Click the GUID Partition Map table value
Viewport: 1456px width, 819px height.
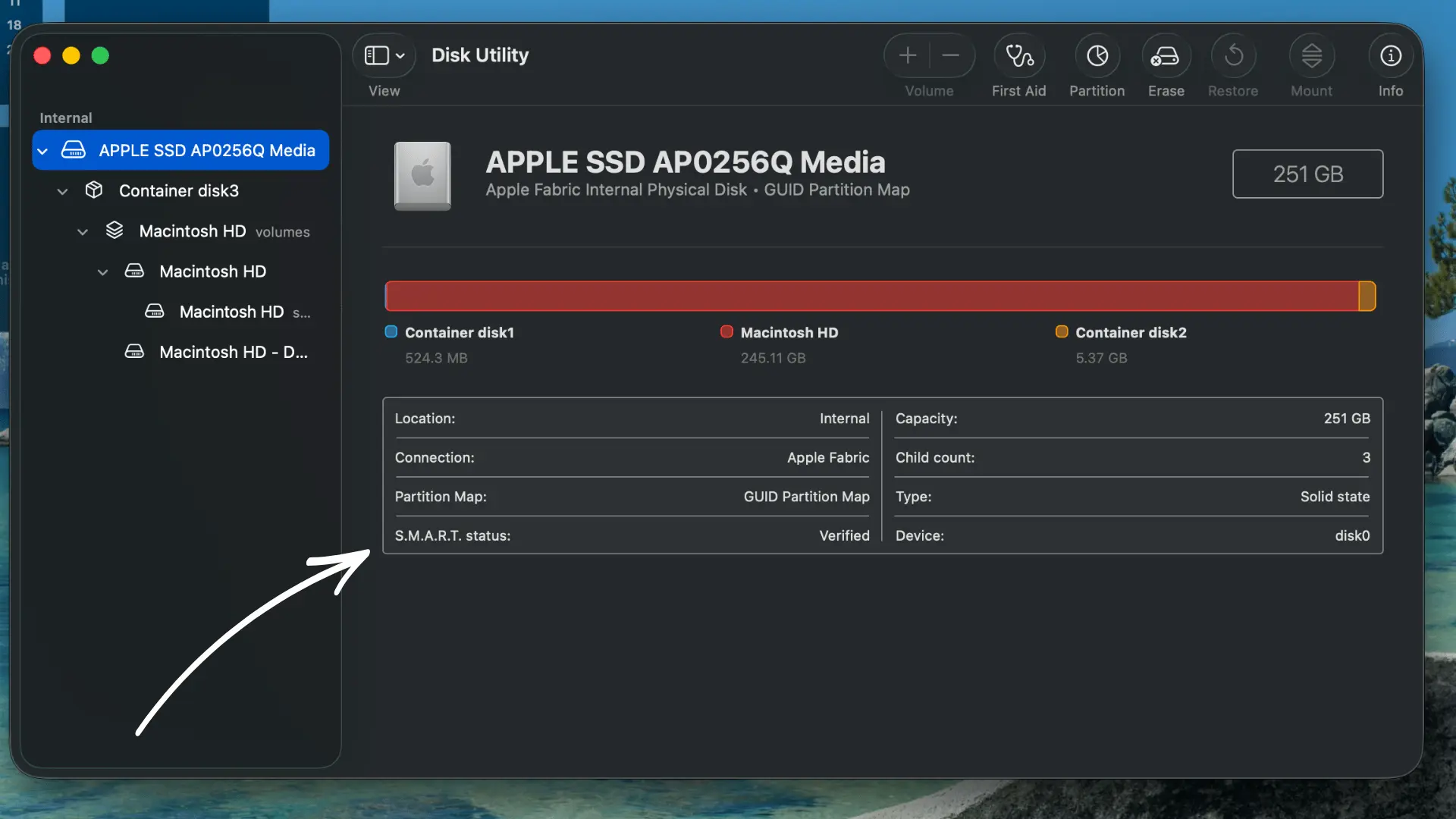pyautogui.click(x=807, y=497)
